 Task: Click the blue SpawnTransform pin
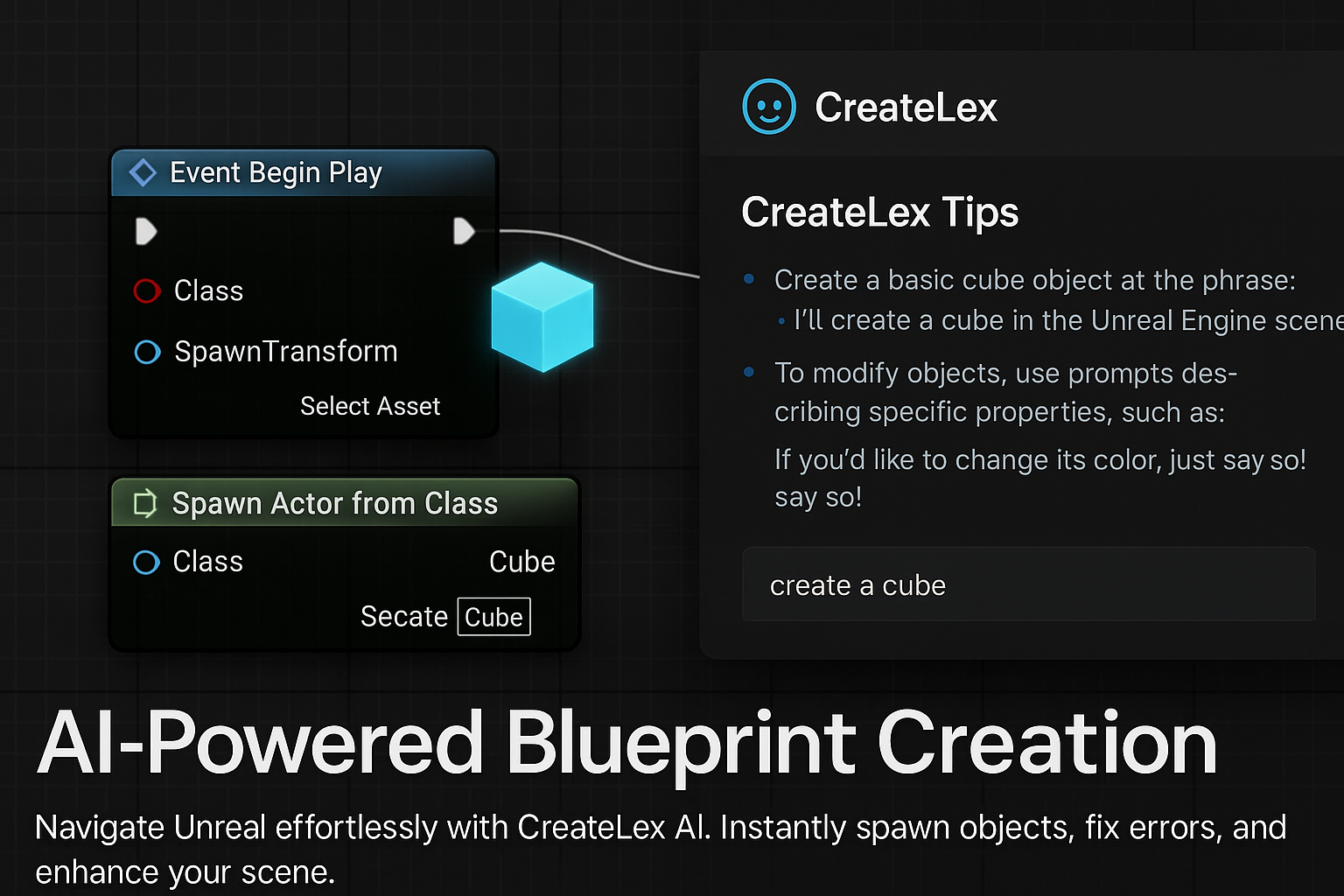[146, 352]
